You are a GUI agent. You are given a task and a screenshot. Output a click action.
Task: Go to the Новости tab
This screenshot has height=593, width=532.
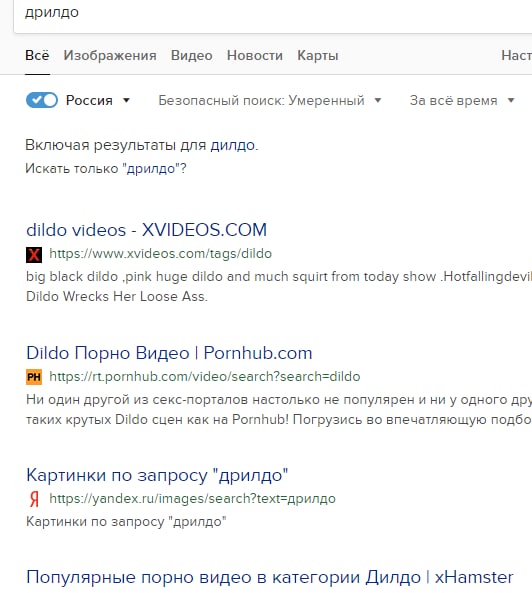pyautogui.click(x=254, y=56)
